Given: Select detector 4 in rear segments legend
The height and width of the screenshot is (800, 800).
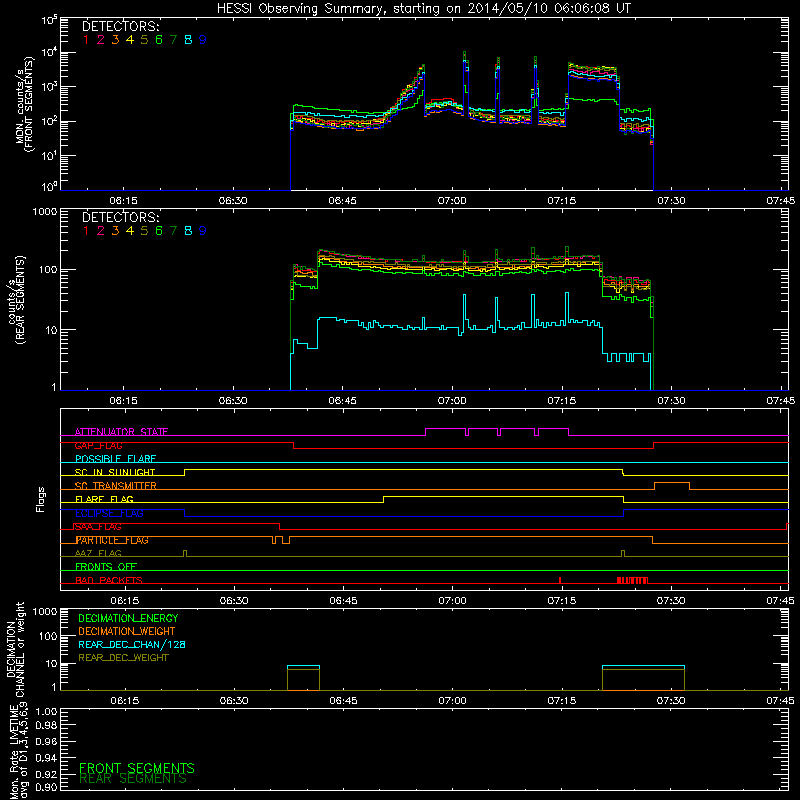Looking at the screenshot, I should point(130,231).
